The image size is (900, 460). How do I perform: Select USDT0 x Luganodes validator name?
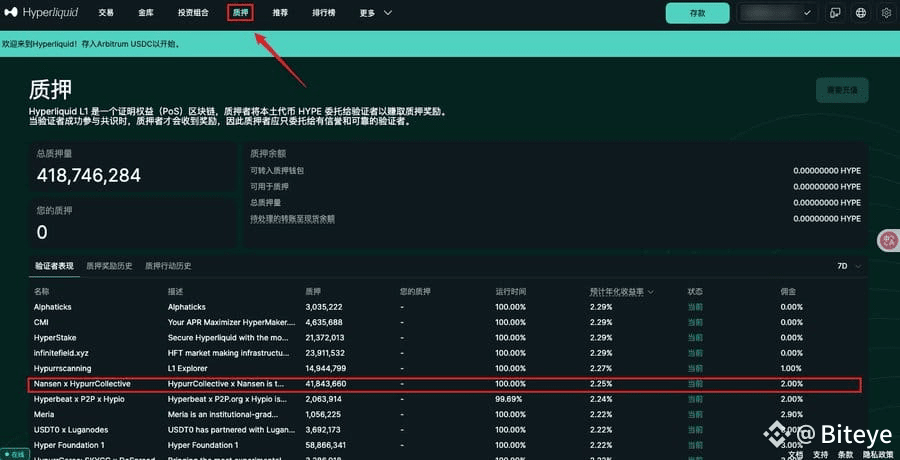tap(71, 430)
